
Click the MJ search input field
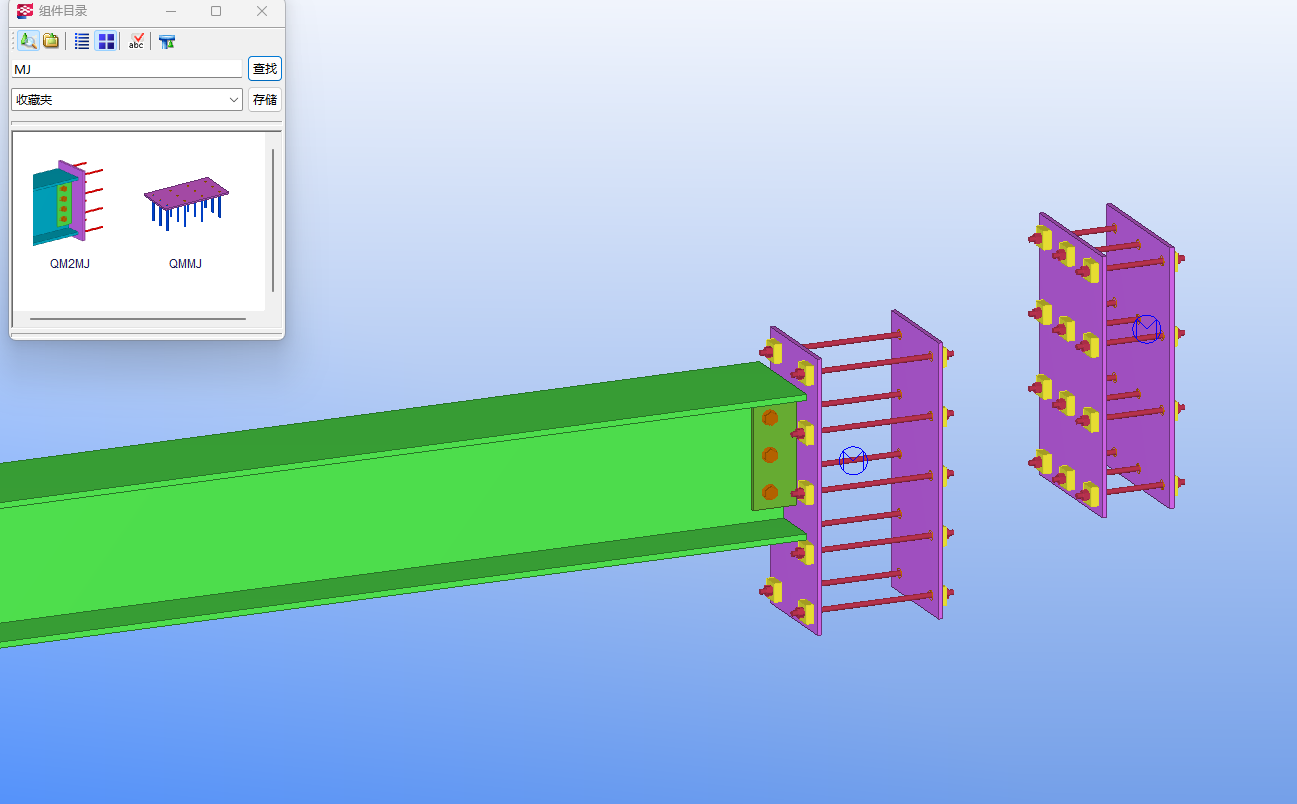(126, 69)
